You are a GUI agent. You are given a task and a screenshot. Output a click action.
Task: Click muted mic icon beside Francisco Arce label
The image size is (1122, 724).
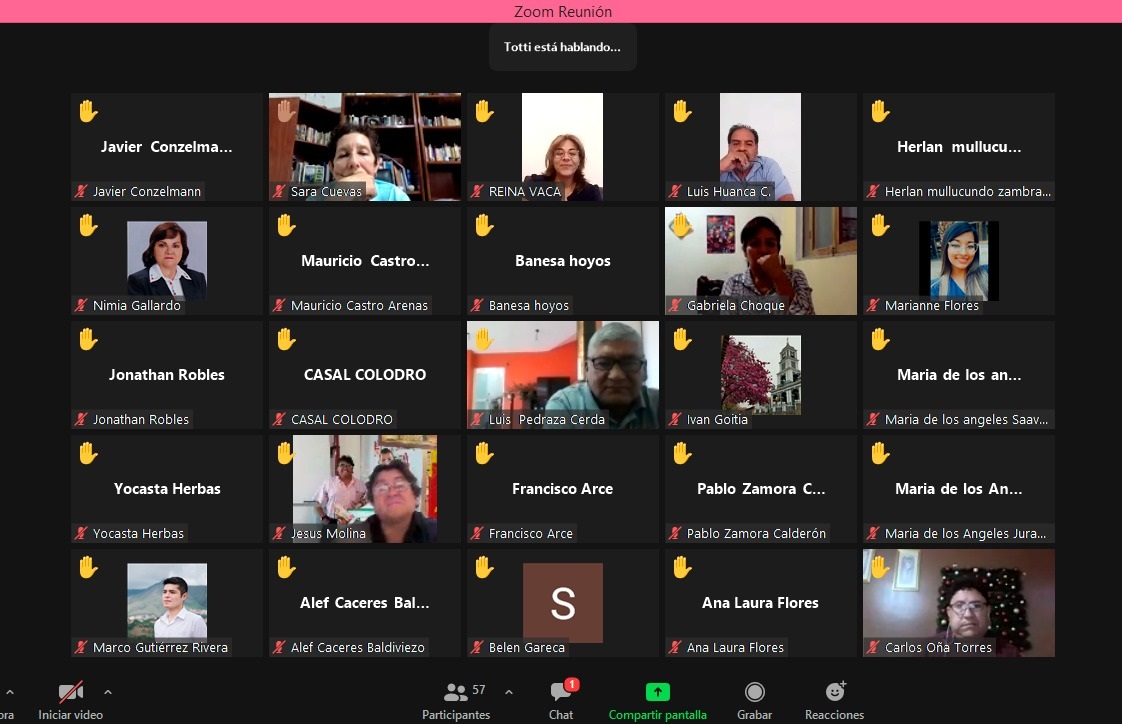pyautogui.click(x=478, y=534)
